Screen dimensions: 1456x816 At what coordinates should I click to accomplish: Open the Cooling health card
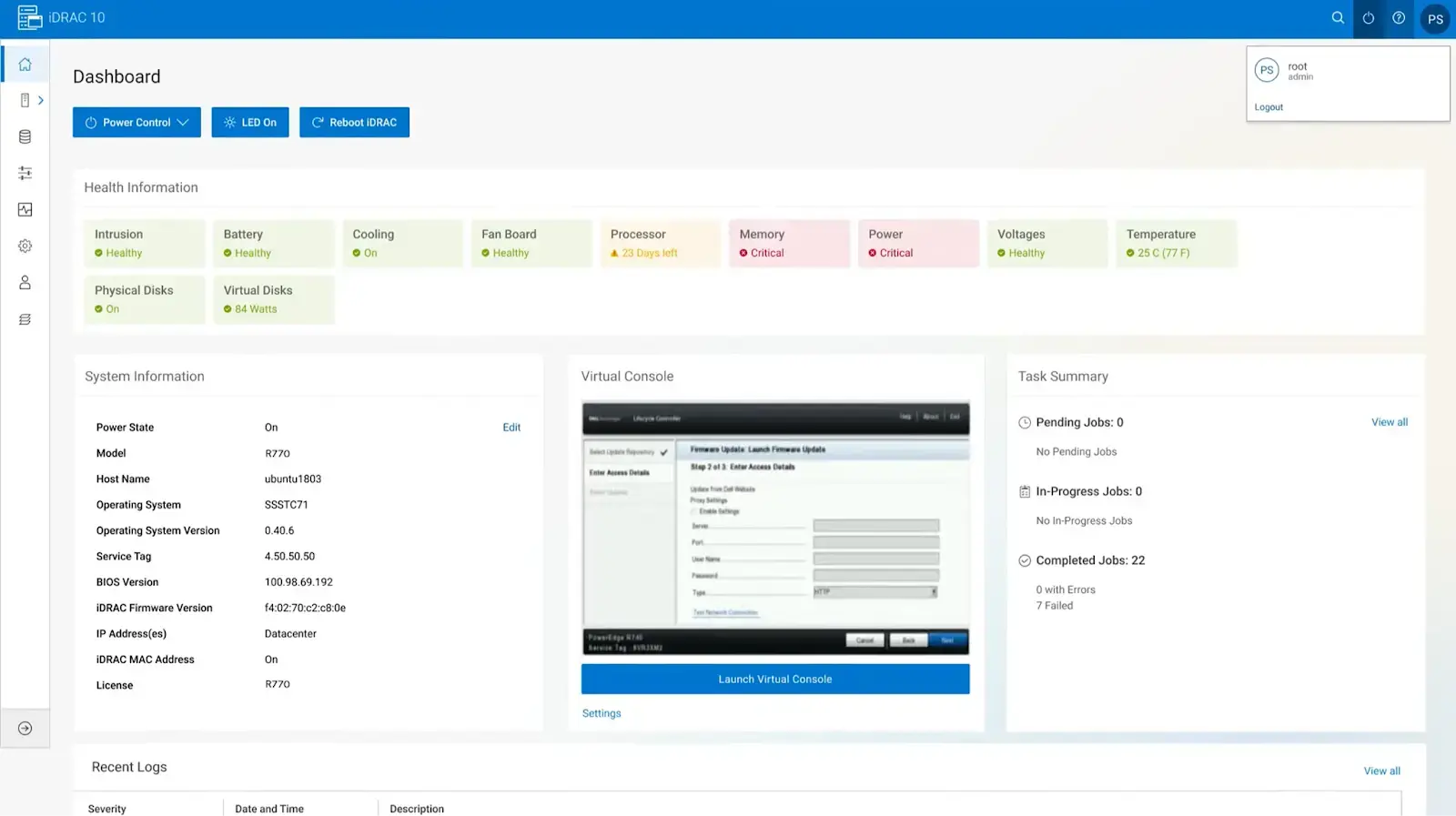403,243
